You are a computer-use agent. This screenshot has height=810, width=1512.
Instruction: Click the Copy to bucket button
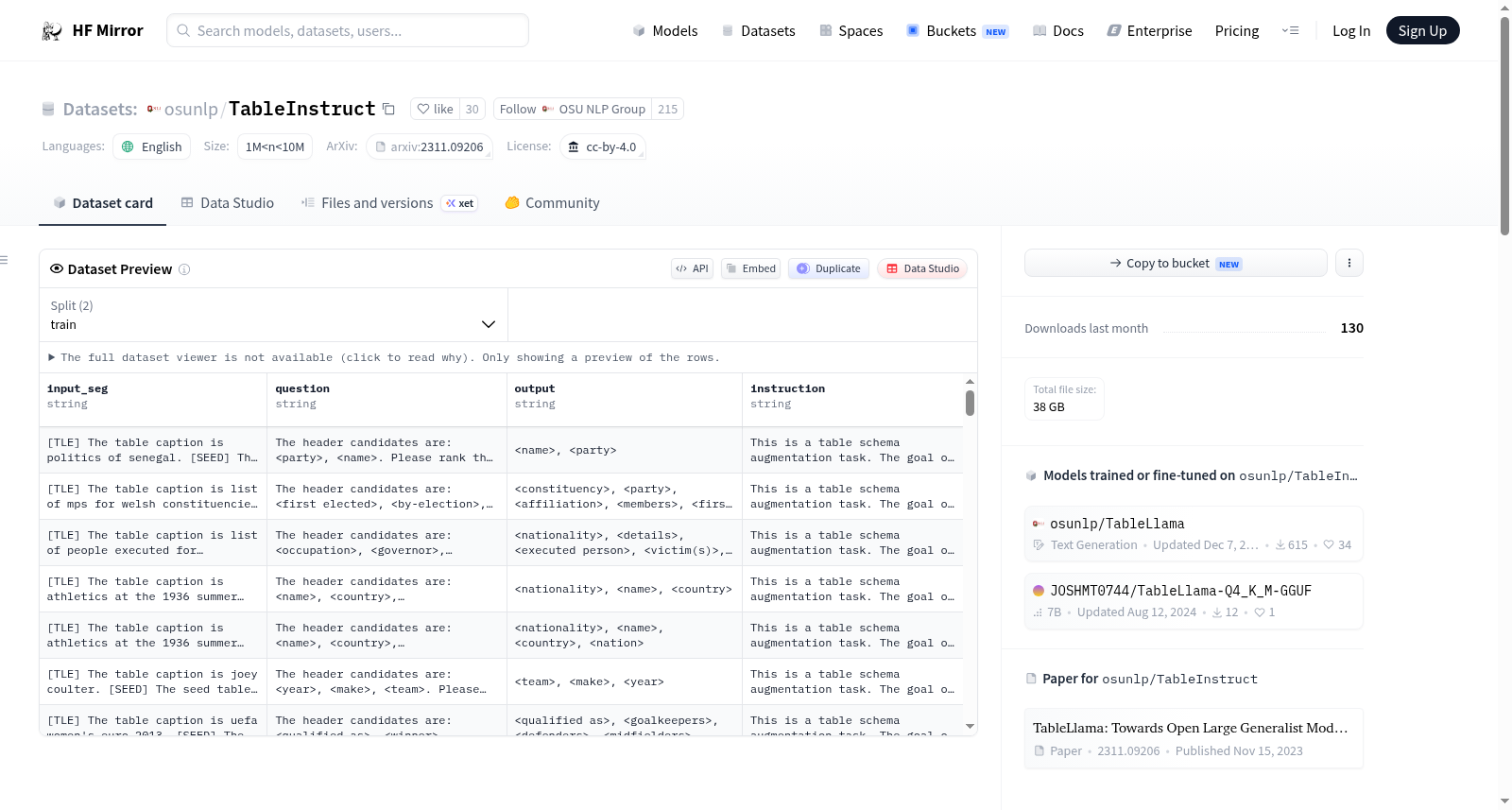1176,263
